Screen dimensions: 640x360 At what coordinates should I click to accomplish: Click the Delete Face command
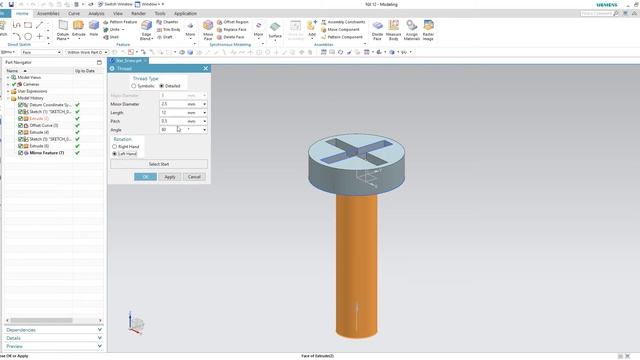click(x=230, y=37)
